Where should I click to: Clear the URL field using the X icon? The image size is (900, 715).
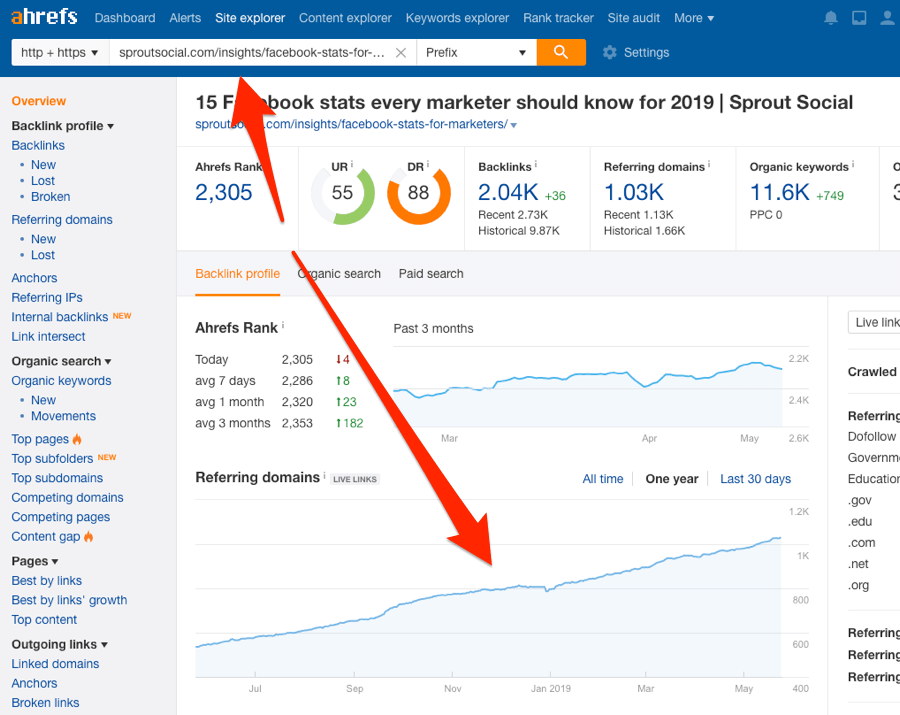click(400, 52)
